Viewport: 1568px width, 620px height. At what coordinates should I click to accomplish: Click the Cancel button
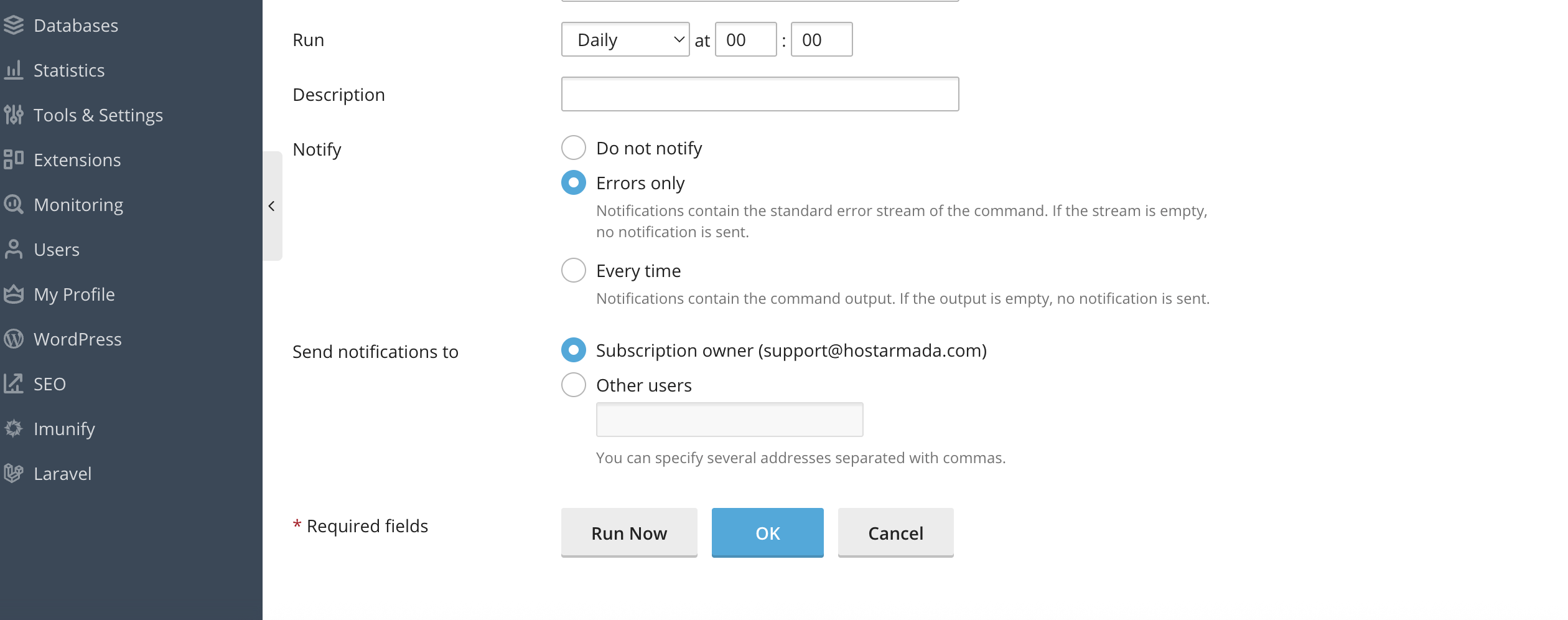click(896, 533)
